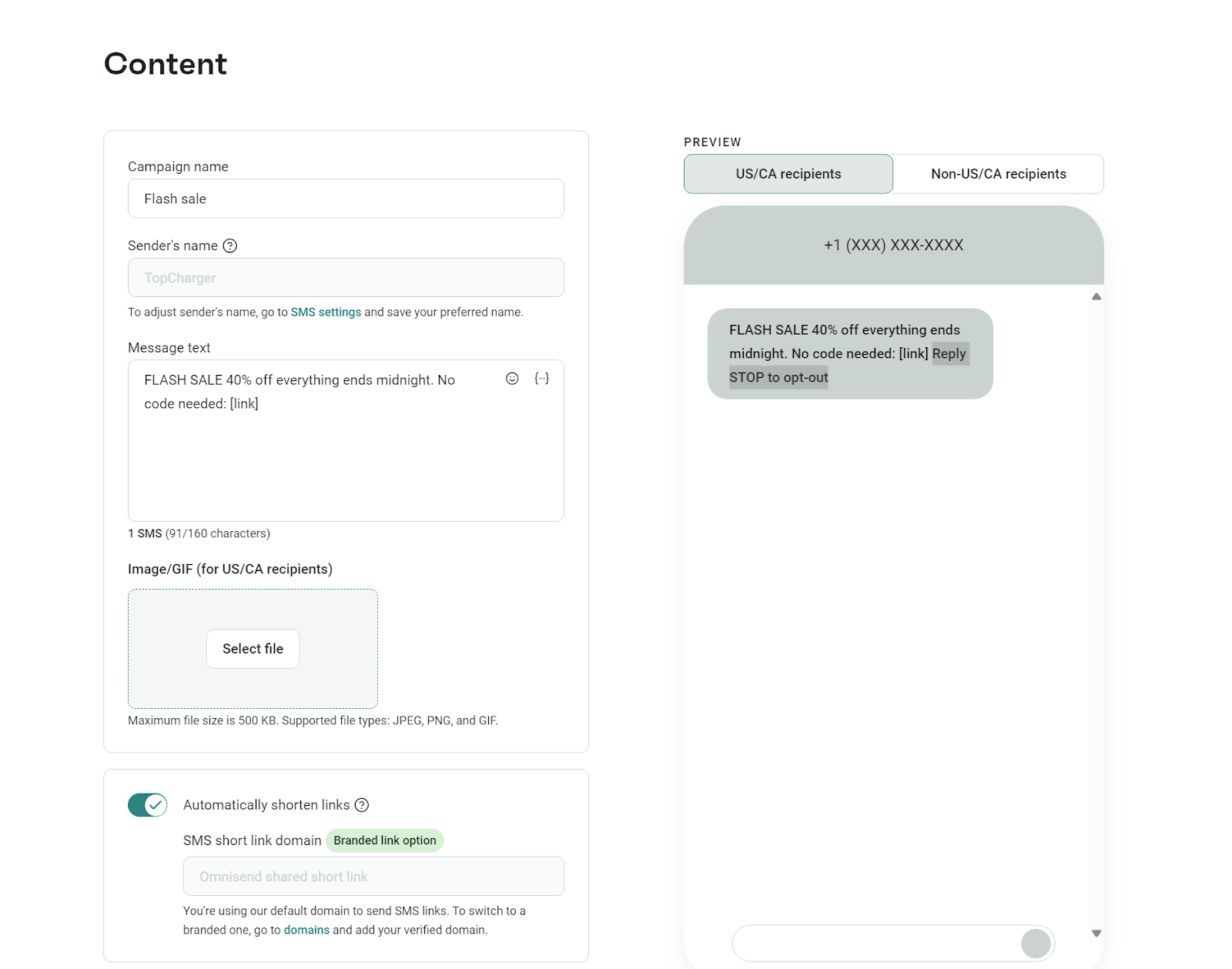1232x969 pixels.
Task: Open the emoji picker in message text
Action: (512, 379)
